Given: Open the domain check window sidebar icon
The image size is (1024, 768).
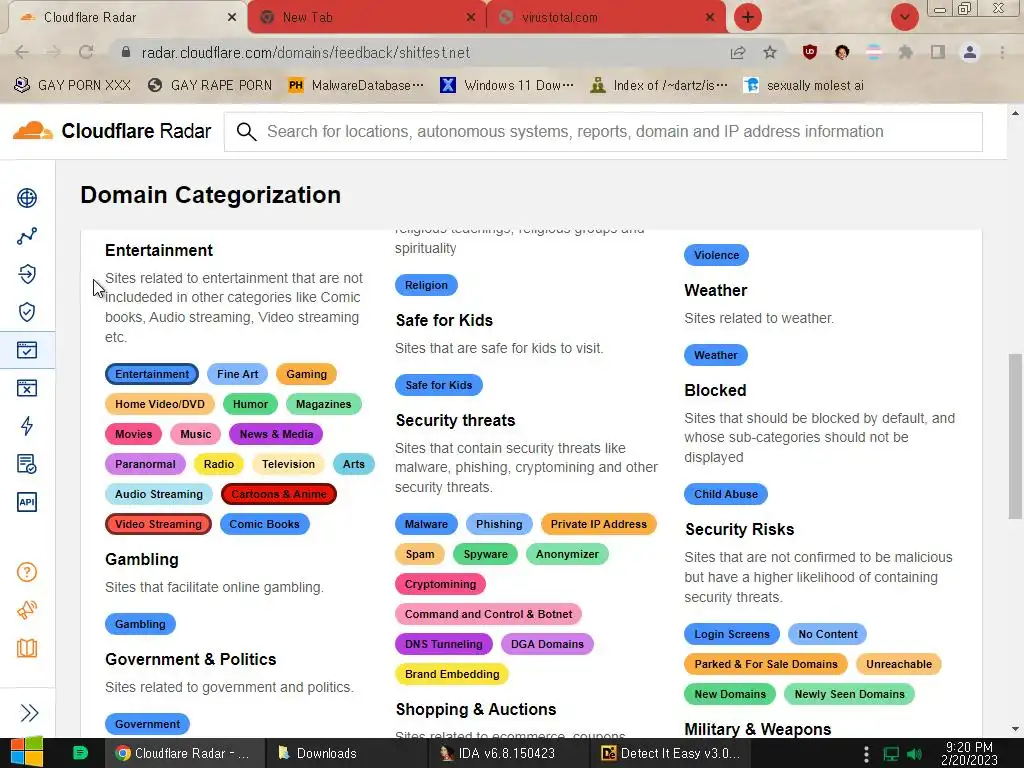Looking at the screenshot, I should click(x=27, y=350).
